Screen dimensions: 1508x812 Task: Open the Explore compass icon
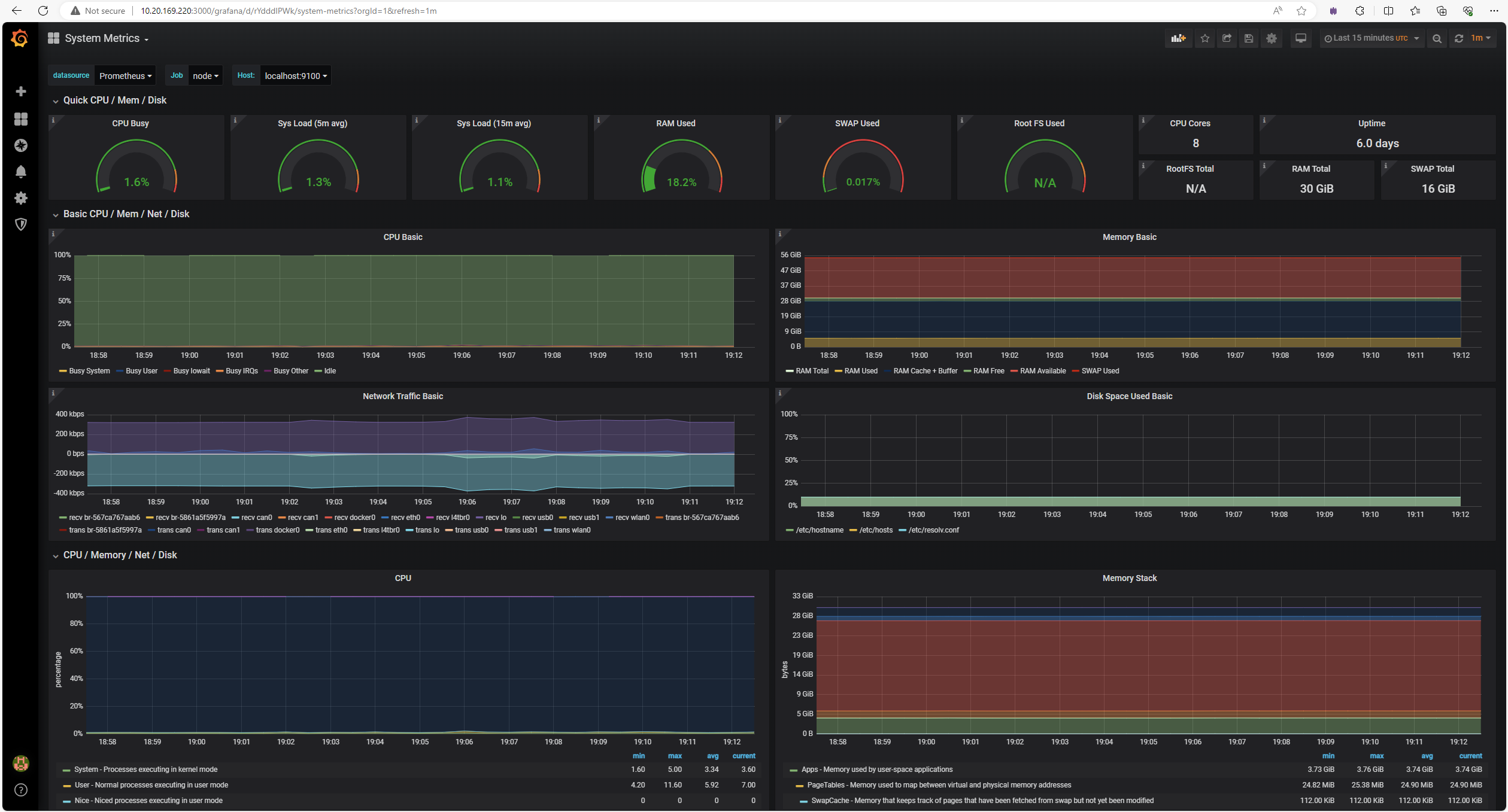[x=21, y=145]
